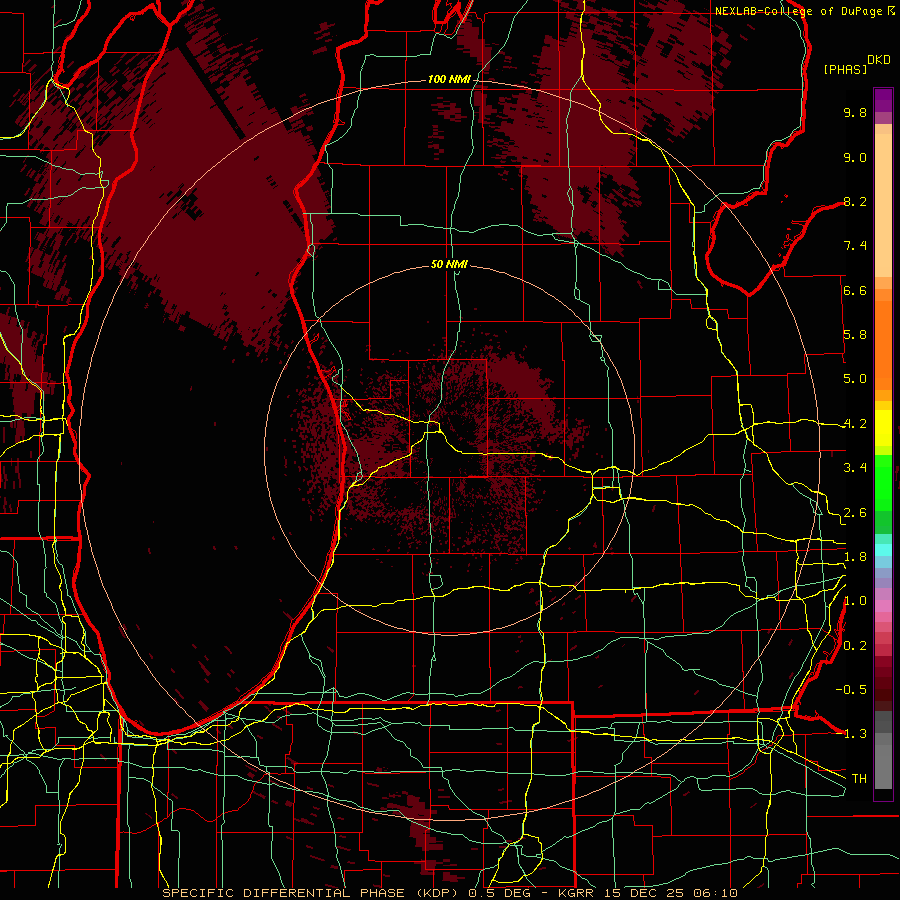This screenshot has width=900, height=900.
Task: Click the (KDP) abbreviation in the caption
Action: 435,893
